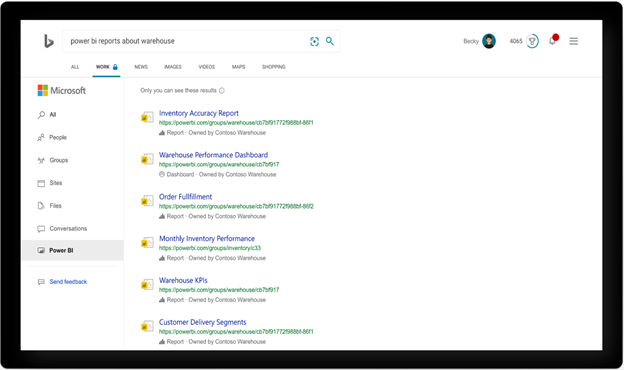Click Customer Delivery Segments file icon
624x370 pixels.
click(x=147, y=326)
